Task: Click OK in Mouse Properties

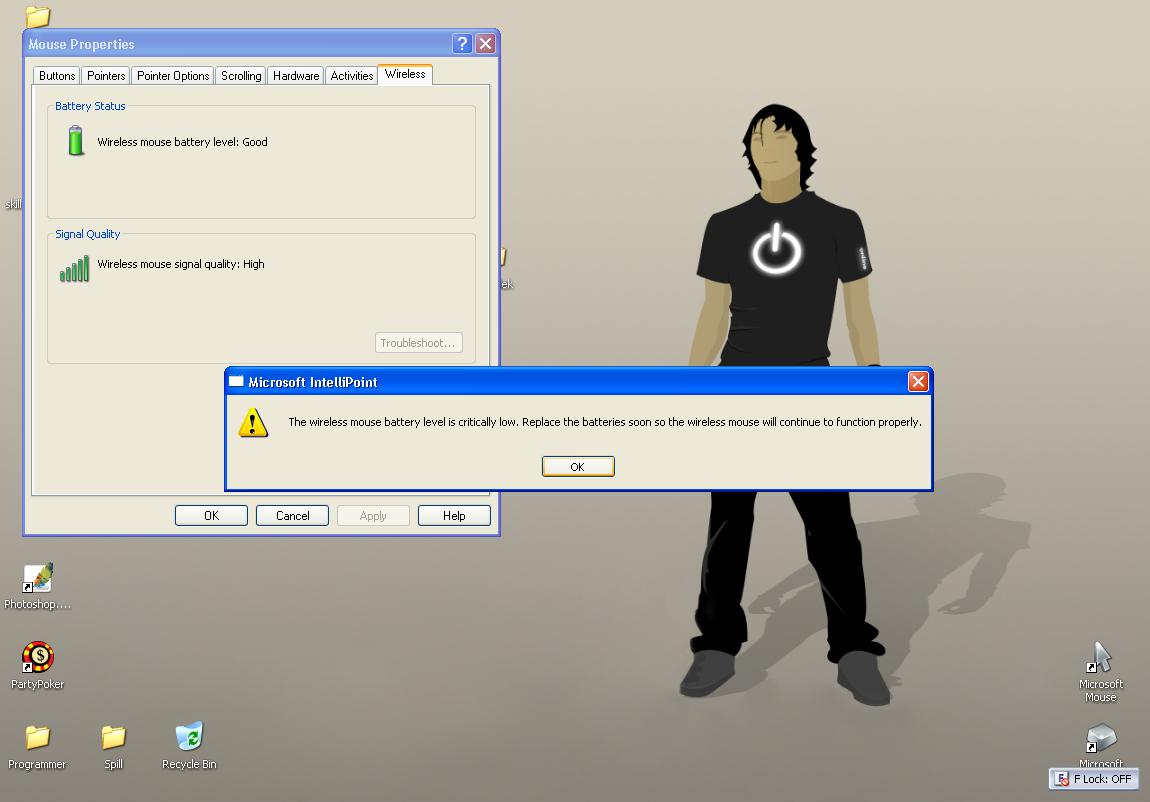Action: (211, 515)
